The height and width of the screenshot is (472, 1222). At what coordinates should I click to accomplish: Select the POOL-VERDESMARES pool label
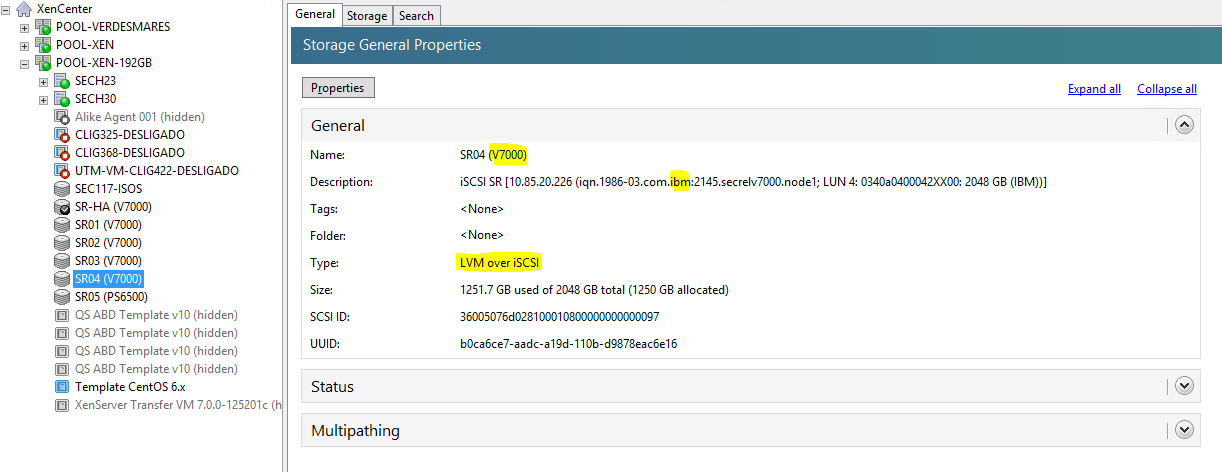(113, 27)
